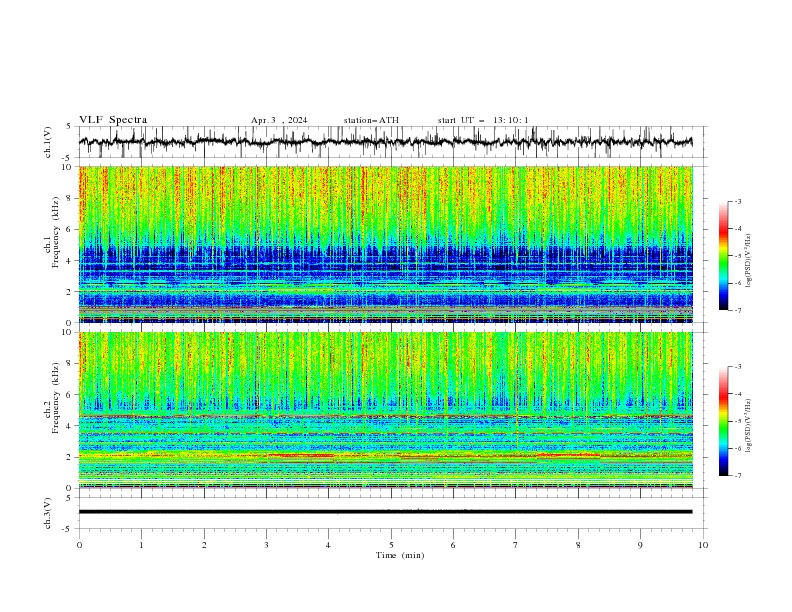
Task: Click the "-6" label on ch.2 colorbar
Action: 738,448
